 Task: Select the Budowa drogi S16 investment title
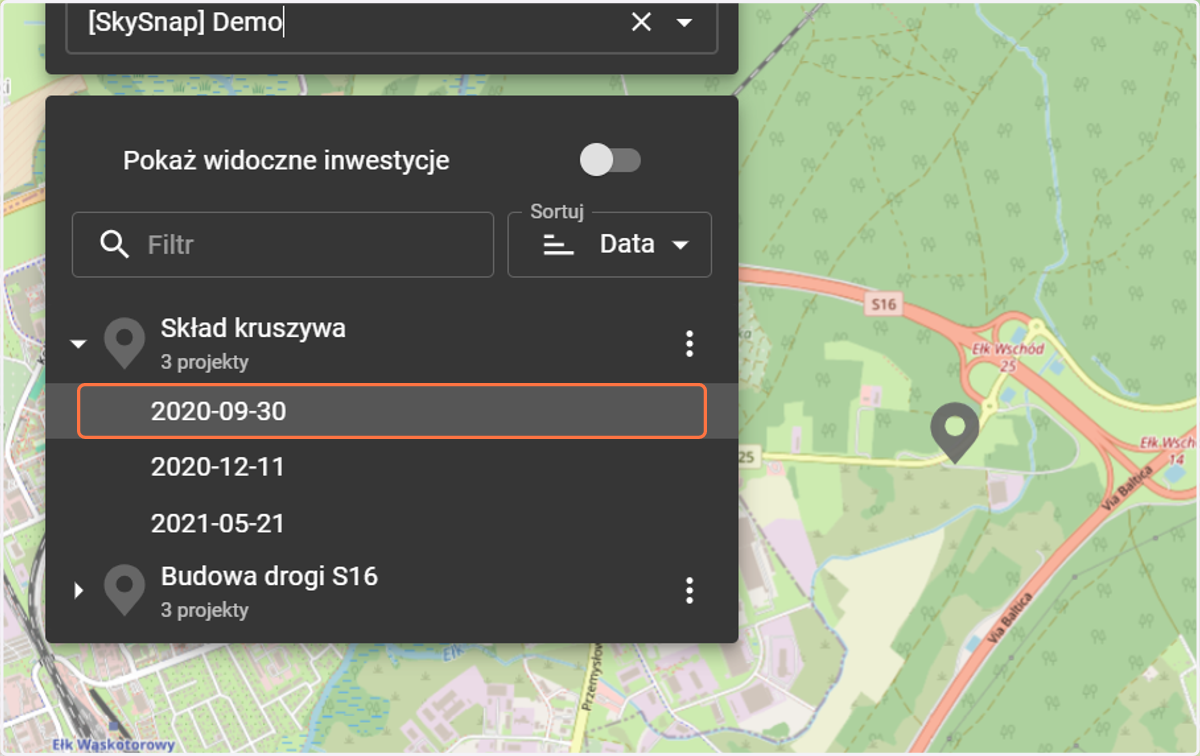(x=269, y=576)
